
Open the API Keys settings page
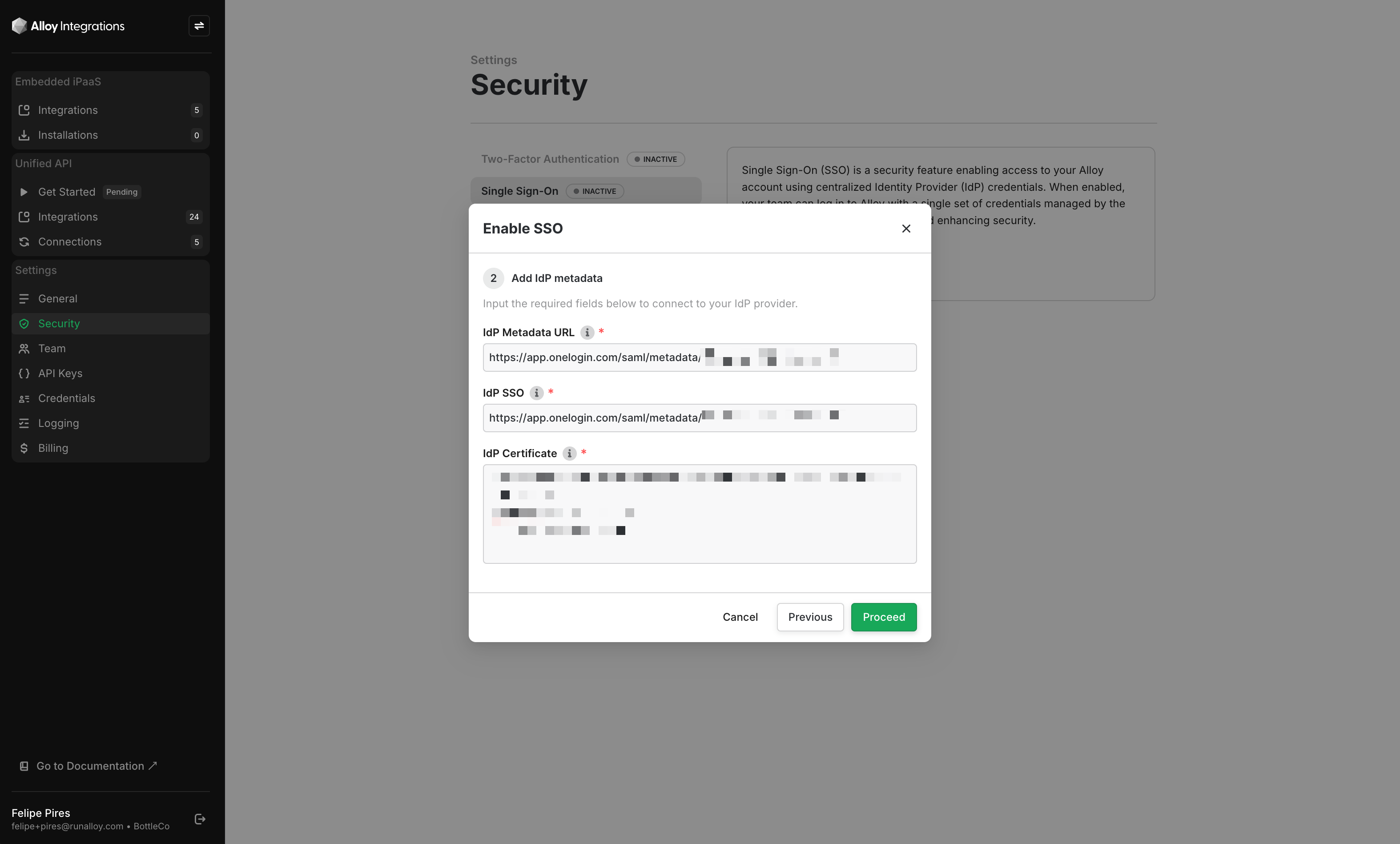[x=60, y=373]
